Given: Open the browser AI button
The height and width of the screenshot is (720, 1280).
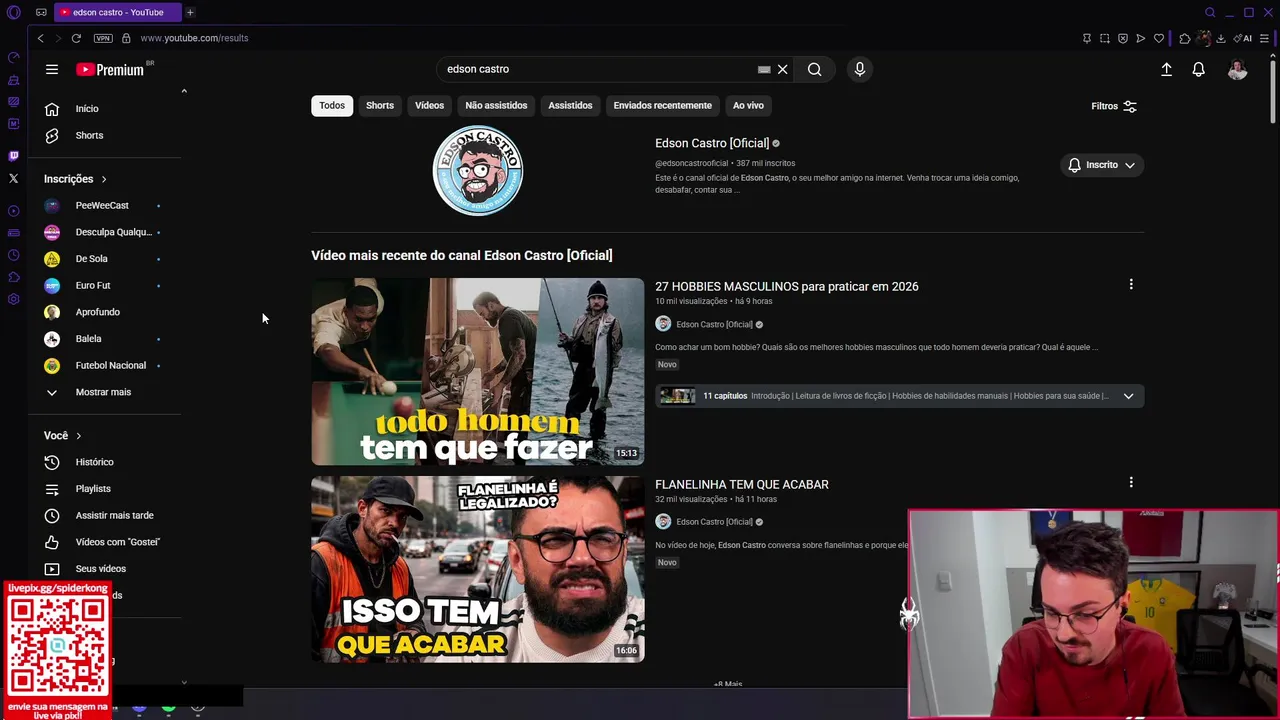Looking at the screenshot, I should (1244, 38).
